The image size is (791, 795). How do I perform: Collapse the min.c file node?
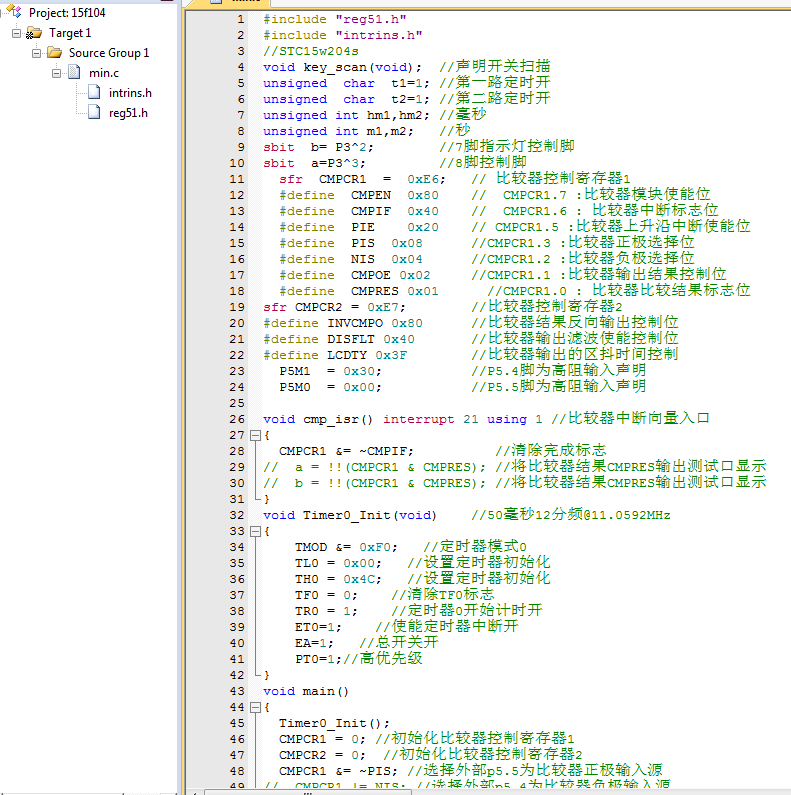pos(56,73)
